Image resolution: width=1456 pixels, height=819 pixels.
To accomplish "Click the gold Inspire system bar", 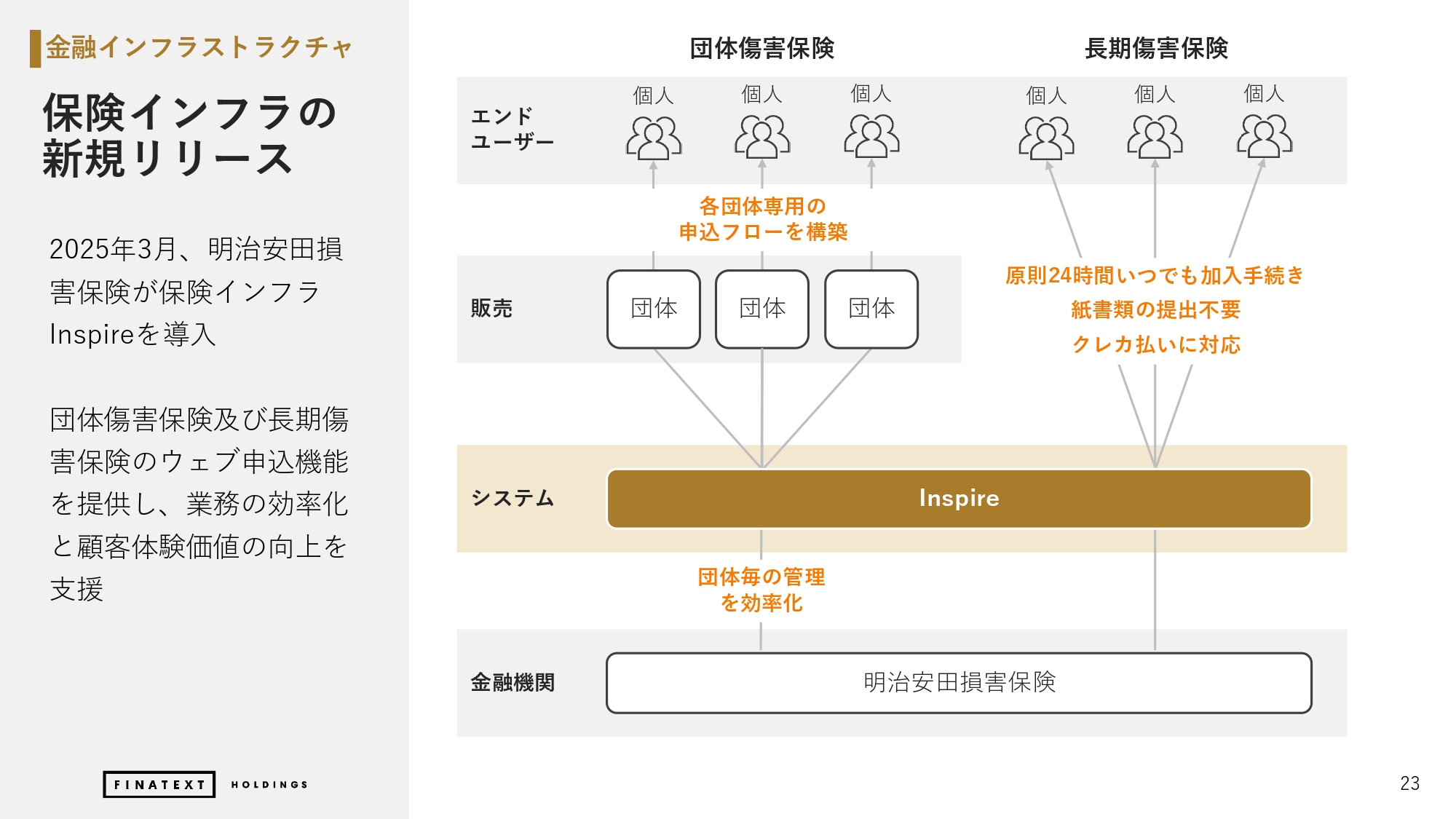I will pyautogui.click(x=959, y=499).
